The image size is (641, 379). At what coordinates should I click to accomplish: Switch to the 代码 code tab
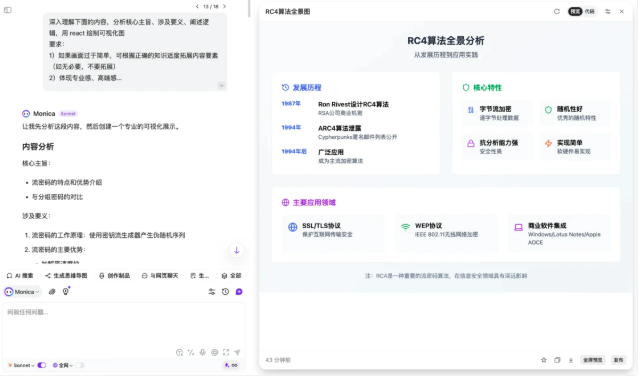pos(589,11)
